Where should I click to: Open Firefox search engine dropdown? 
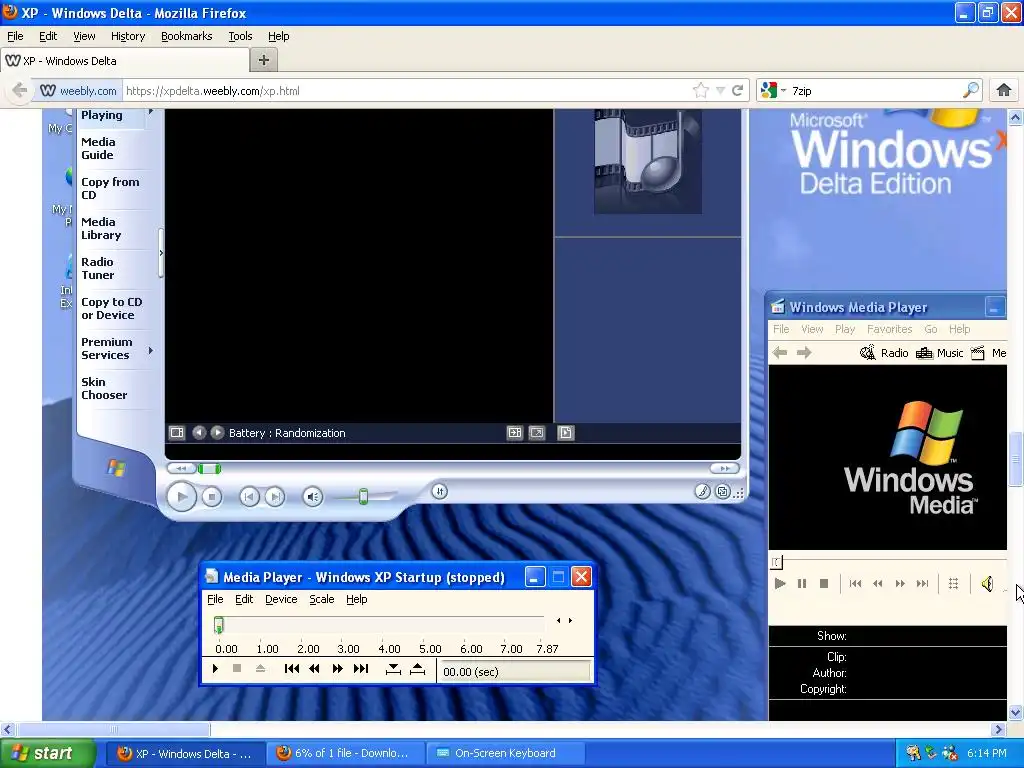click(774, 91)
